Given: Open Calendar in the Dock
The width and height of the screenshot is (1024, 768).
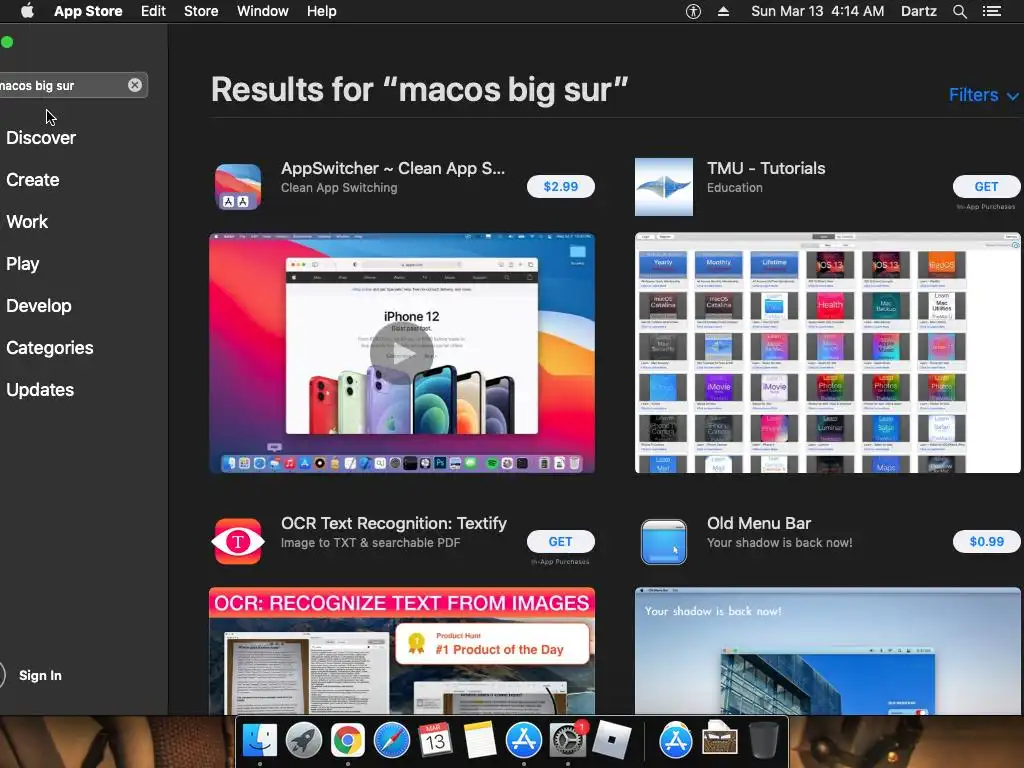Looking at the screenshot, I should coord(436,740).
